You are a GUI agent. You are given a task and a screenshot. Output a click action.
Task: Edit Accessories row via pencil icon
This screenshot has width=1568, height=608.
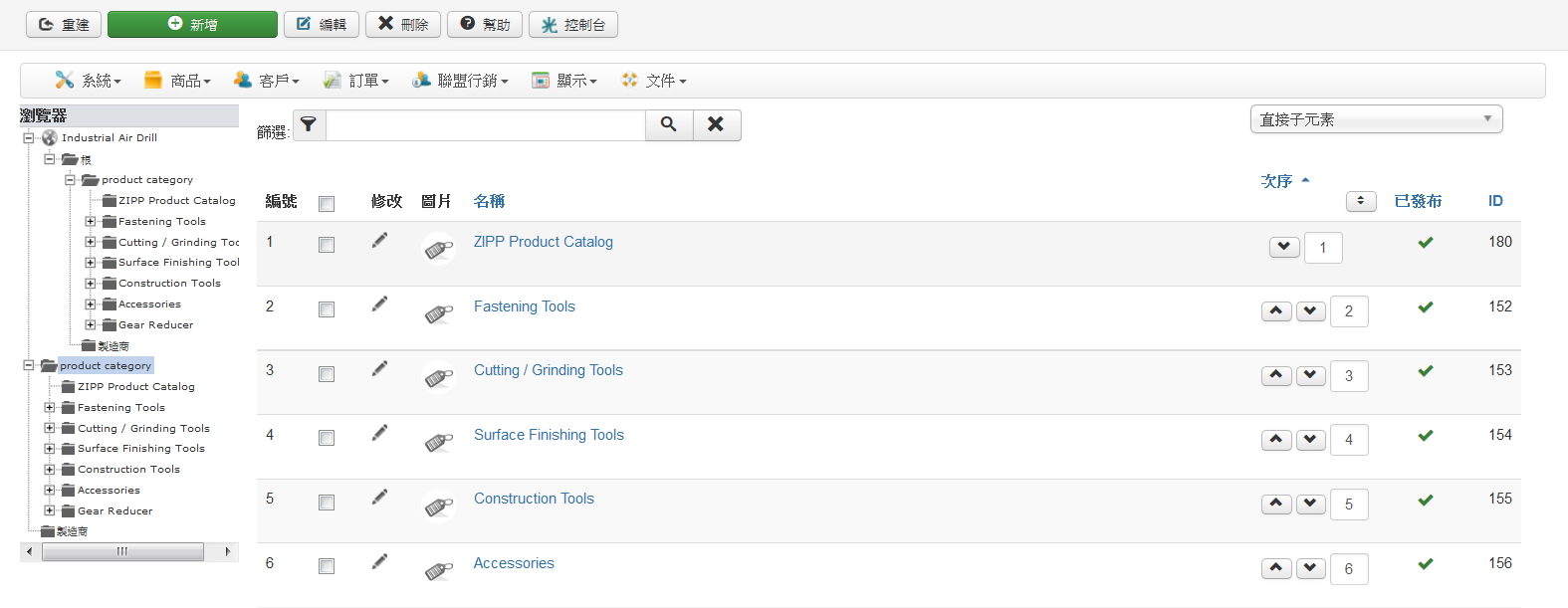[x=379, y=561]
